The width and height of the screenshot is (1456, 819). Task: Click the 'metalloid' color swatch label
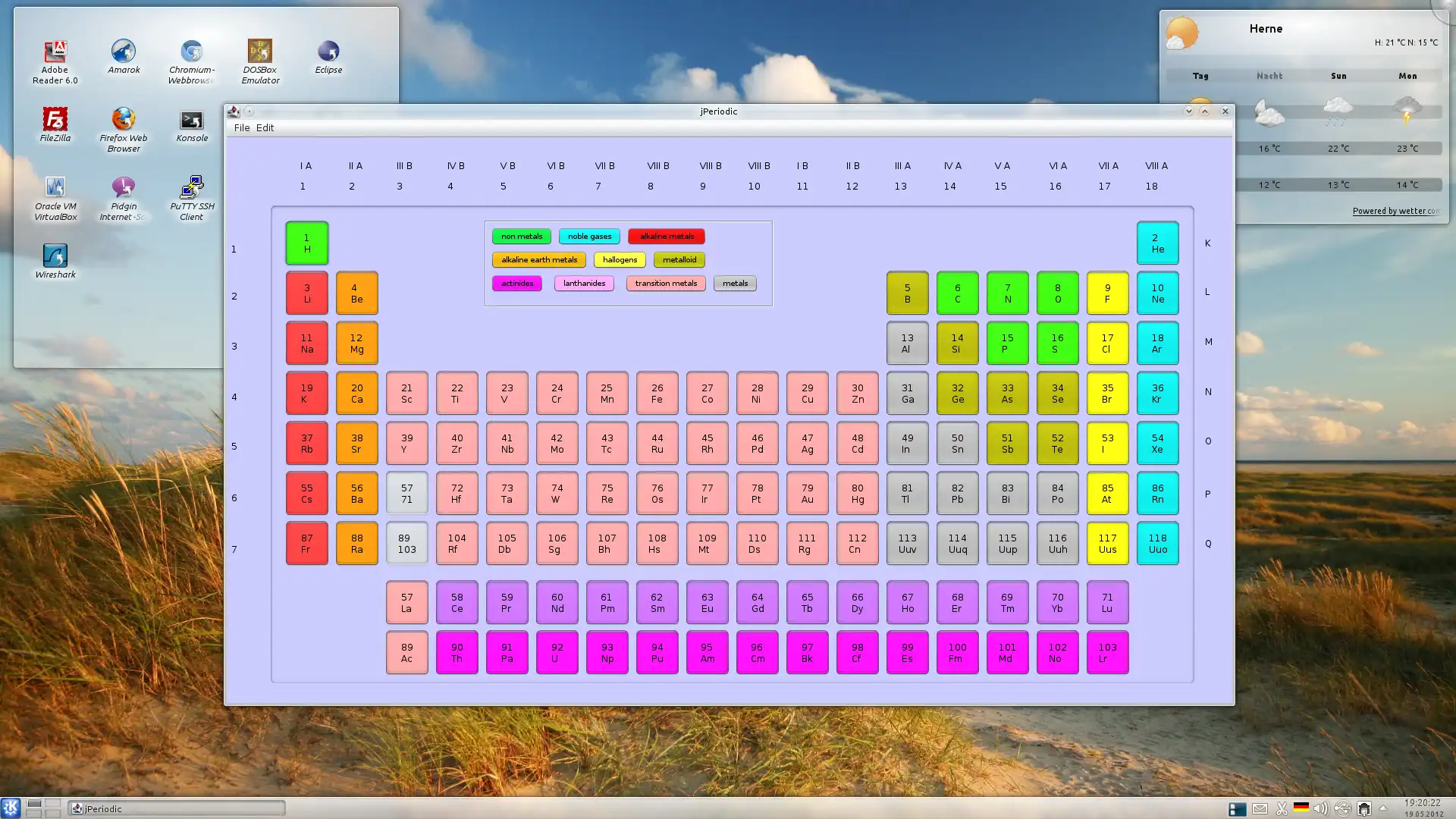click(x=679, y=259)
